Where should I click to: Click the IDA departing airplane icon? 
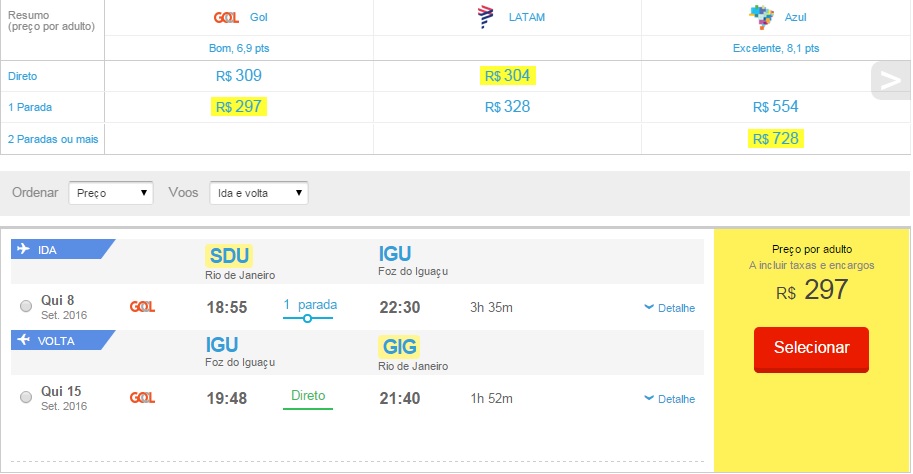click(x=23, y=249)
